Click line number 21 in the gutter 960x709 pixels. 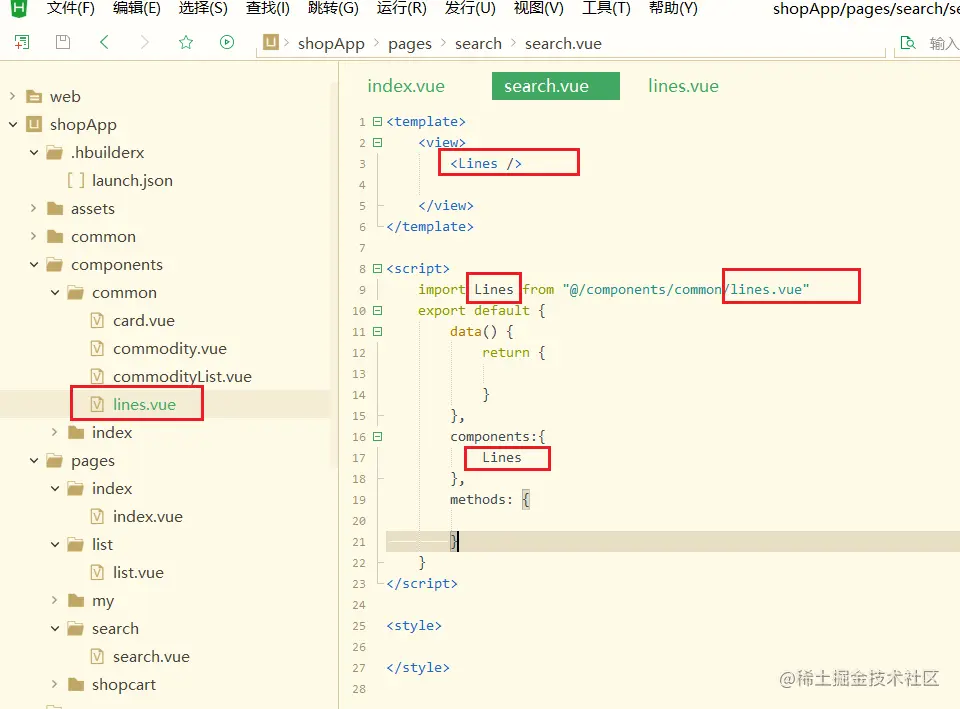coord(359,542)
